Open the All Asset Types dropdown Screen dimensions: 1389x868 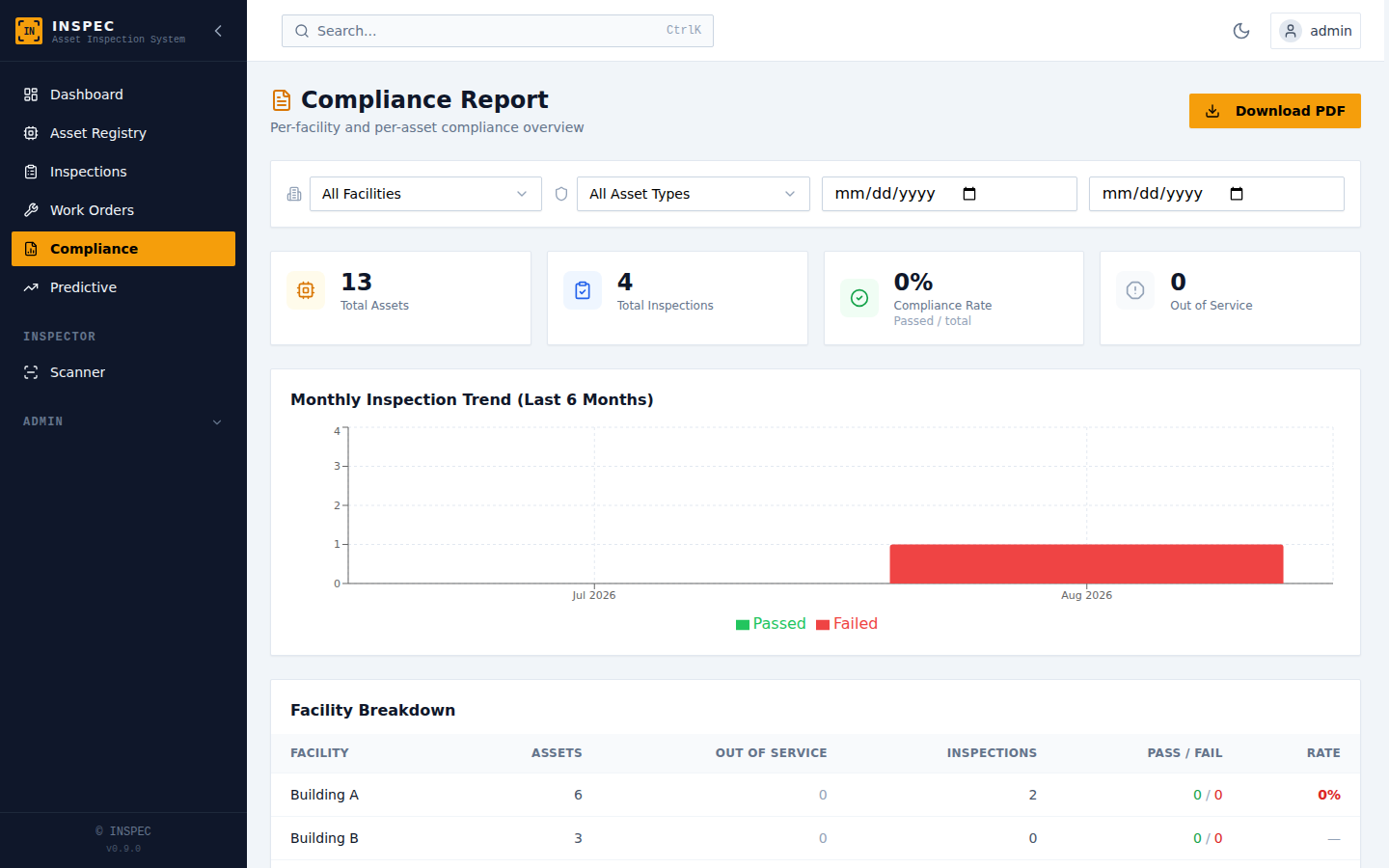pyautogui.click(x=694, y=194)
